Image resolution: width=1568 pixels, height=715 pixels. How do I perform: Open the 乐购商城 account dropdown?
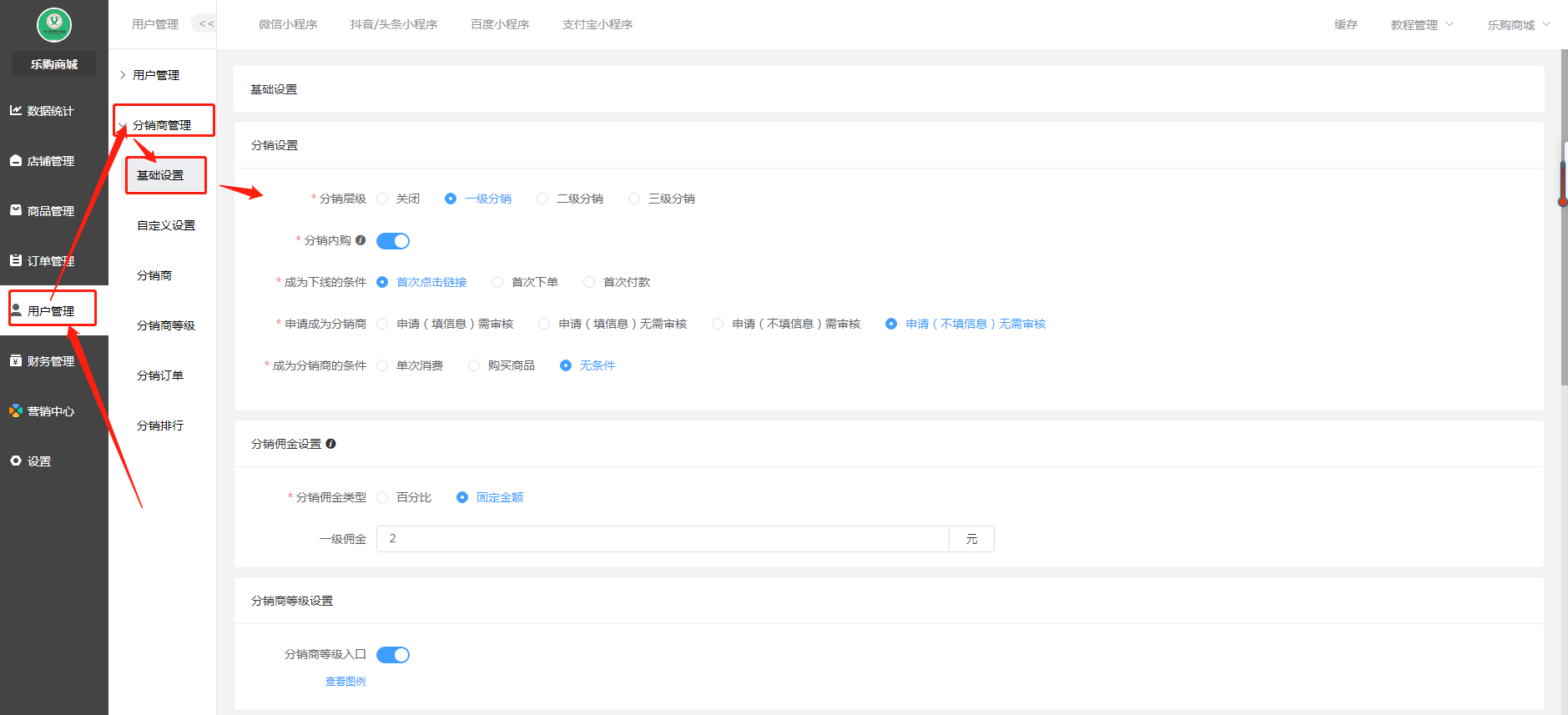tap(1519, 25)
